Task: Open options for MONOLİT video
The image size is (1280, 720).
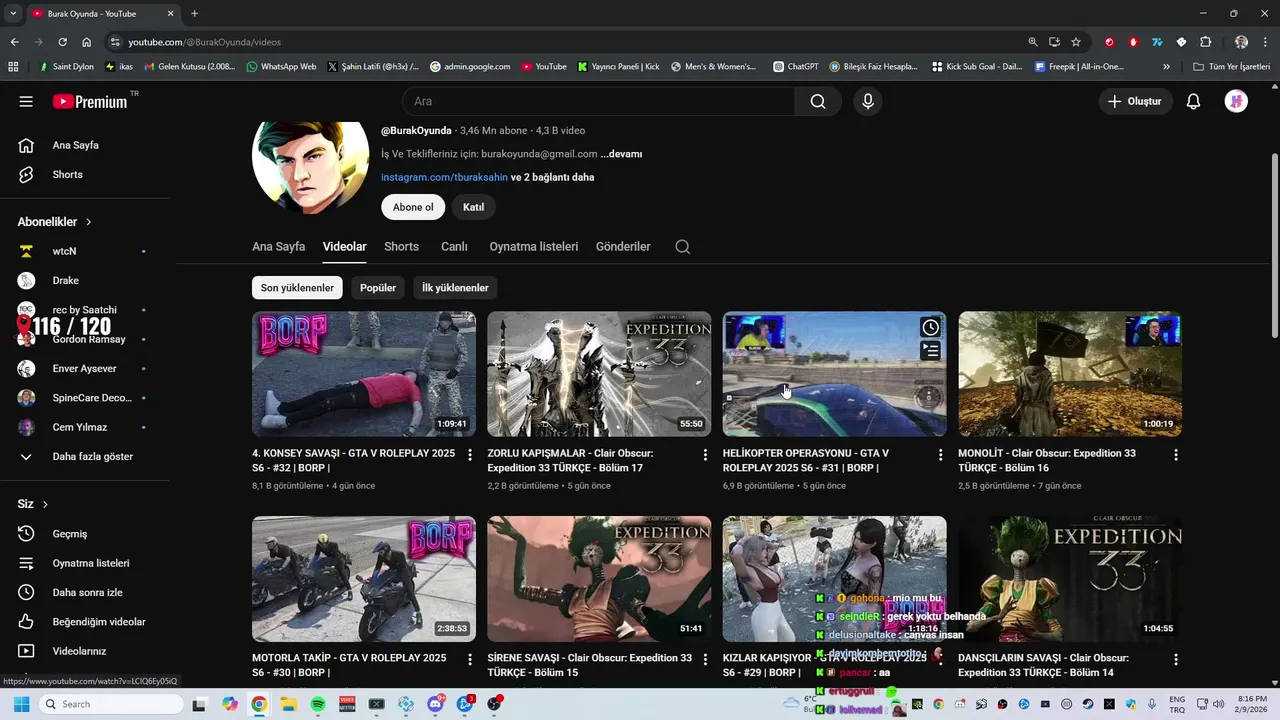Action: coord(1176,455)
